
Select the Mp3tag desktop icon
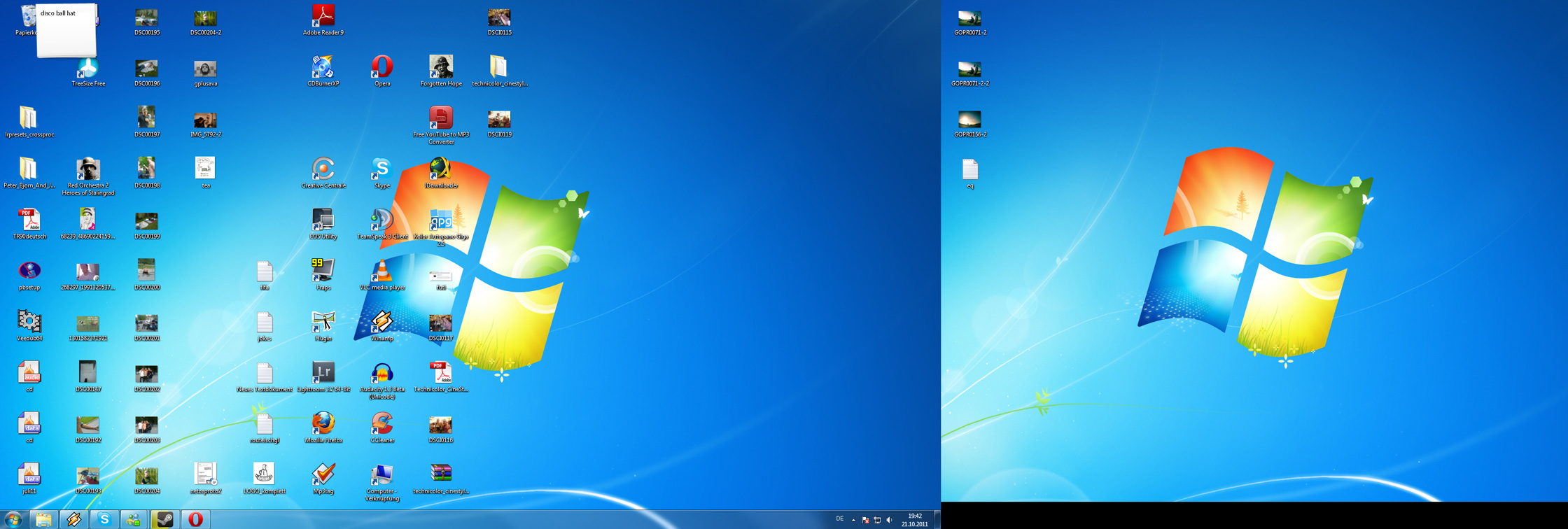[x=323, y=479]
